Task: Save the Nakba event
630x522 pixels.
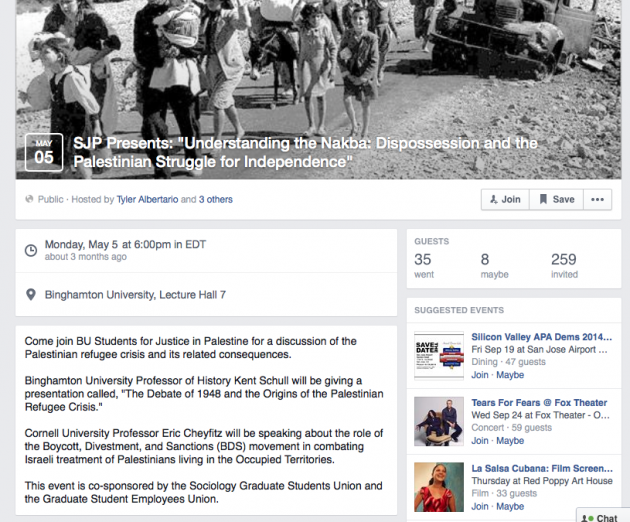Action: (556, 199)
